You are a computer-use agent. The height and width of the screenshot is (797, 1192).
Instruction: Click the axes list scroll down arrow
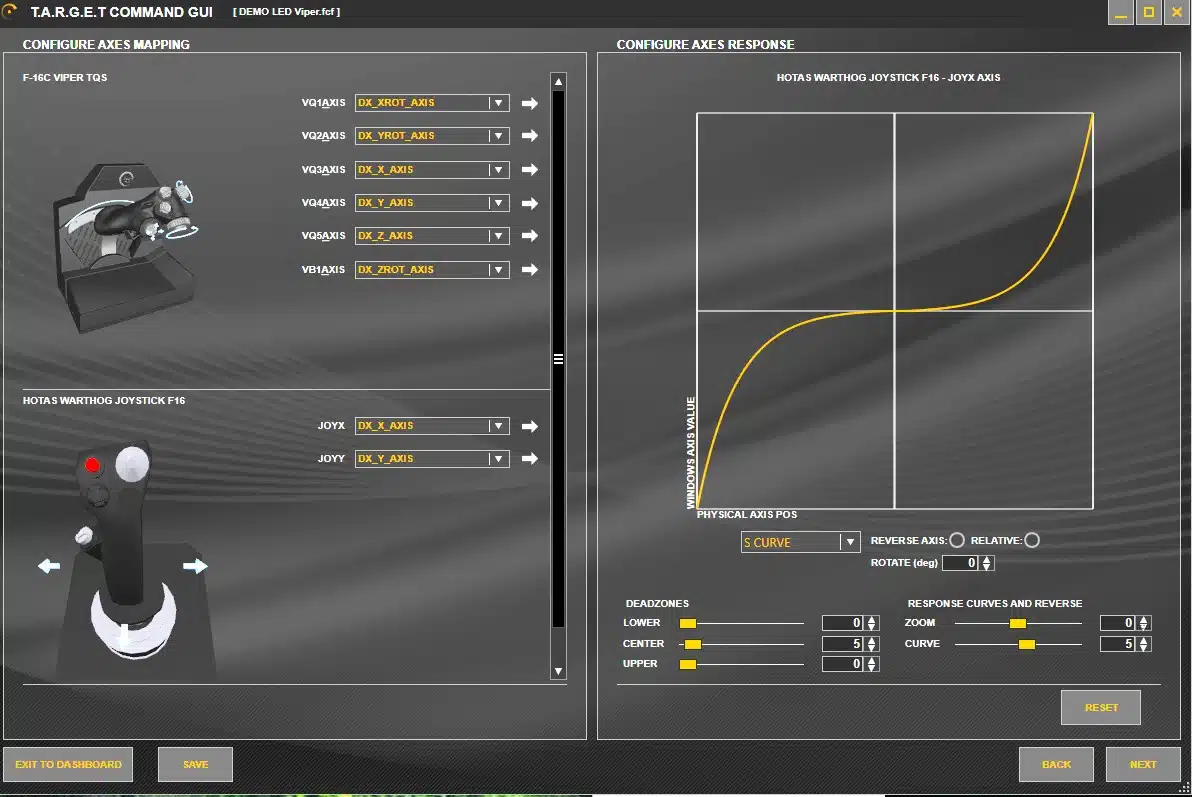pos(559,672)
